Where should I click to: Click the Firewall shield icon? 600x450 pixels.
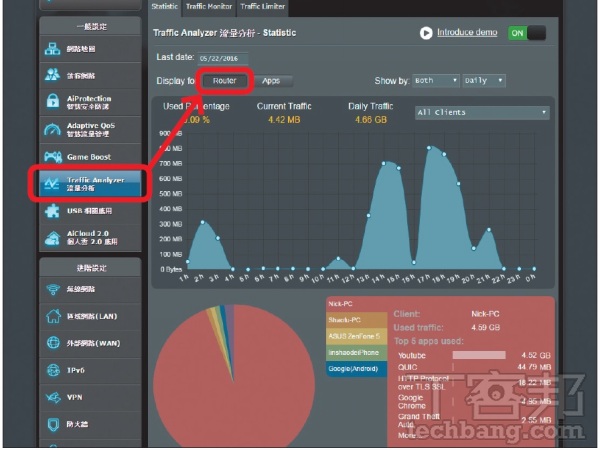[x=53, y=424]
